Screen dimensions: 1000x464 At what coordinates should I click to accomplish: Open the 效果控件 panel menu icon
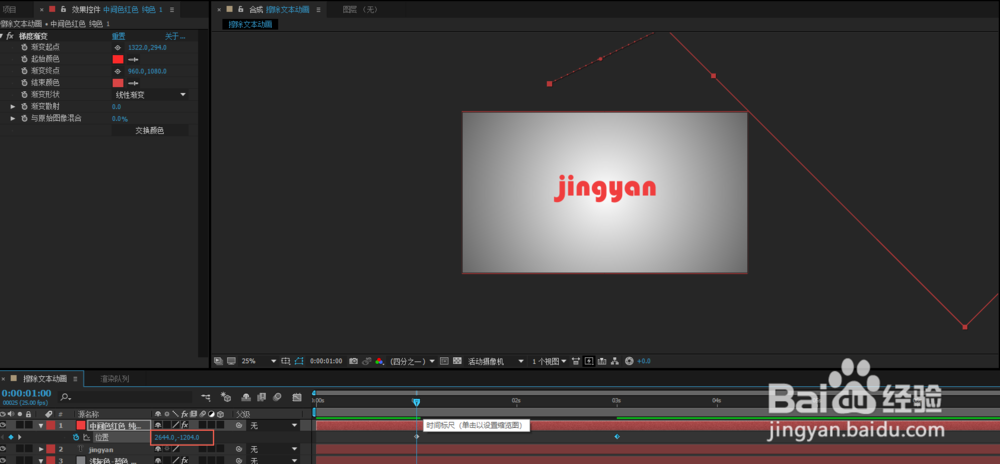[x=172, y=10]
